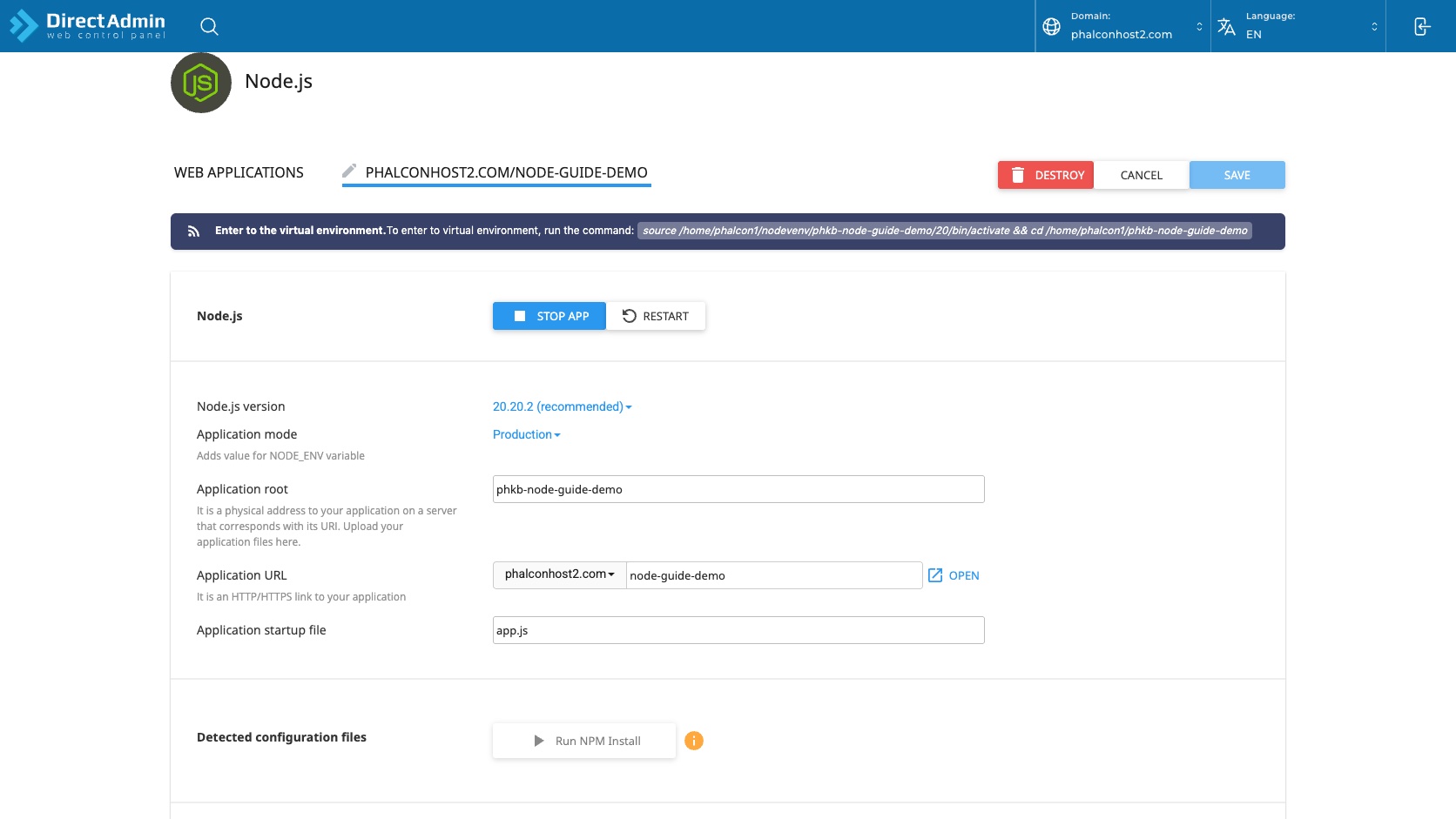Click the CANCEL button

coord(1142,175)
